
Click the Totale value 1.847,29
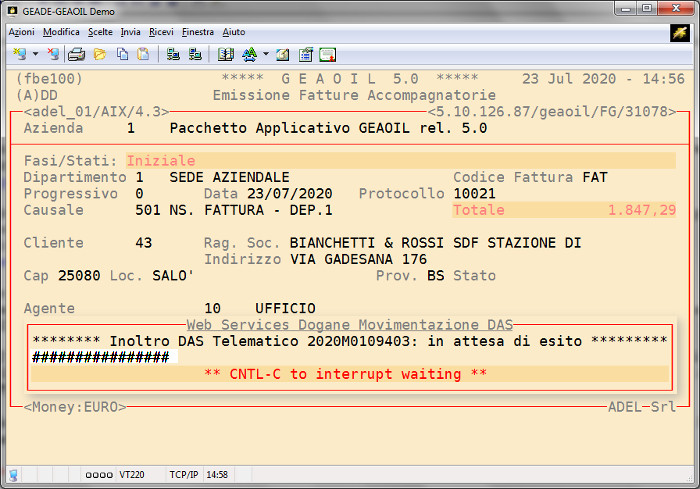click(x=642, y=210)
